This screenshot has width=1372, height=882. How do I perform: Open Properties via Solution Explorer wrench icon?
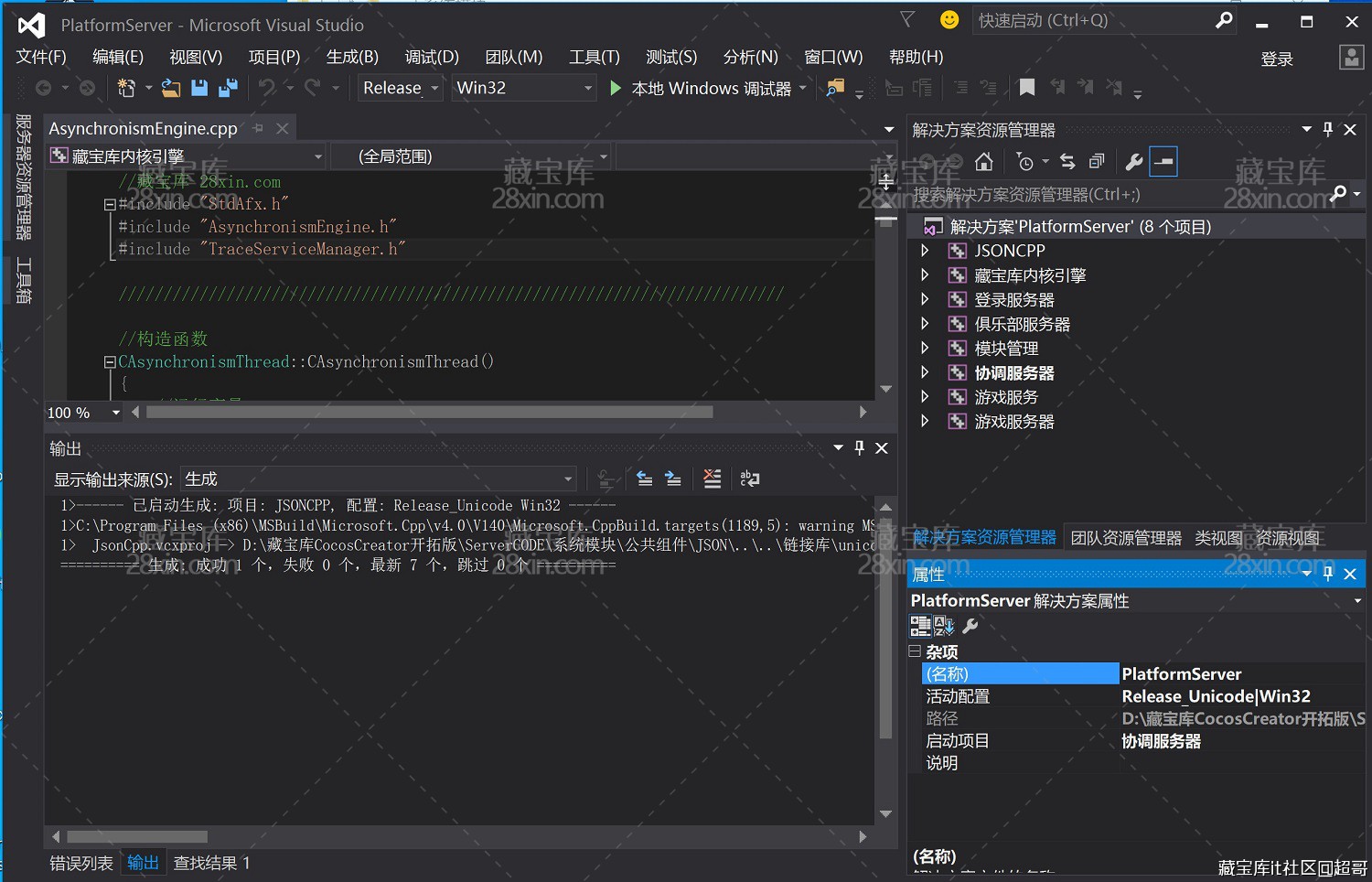[1134, 162]
